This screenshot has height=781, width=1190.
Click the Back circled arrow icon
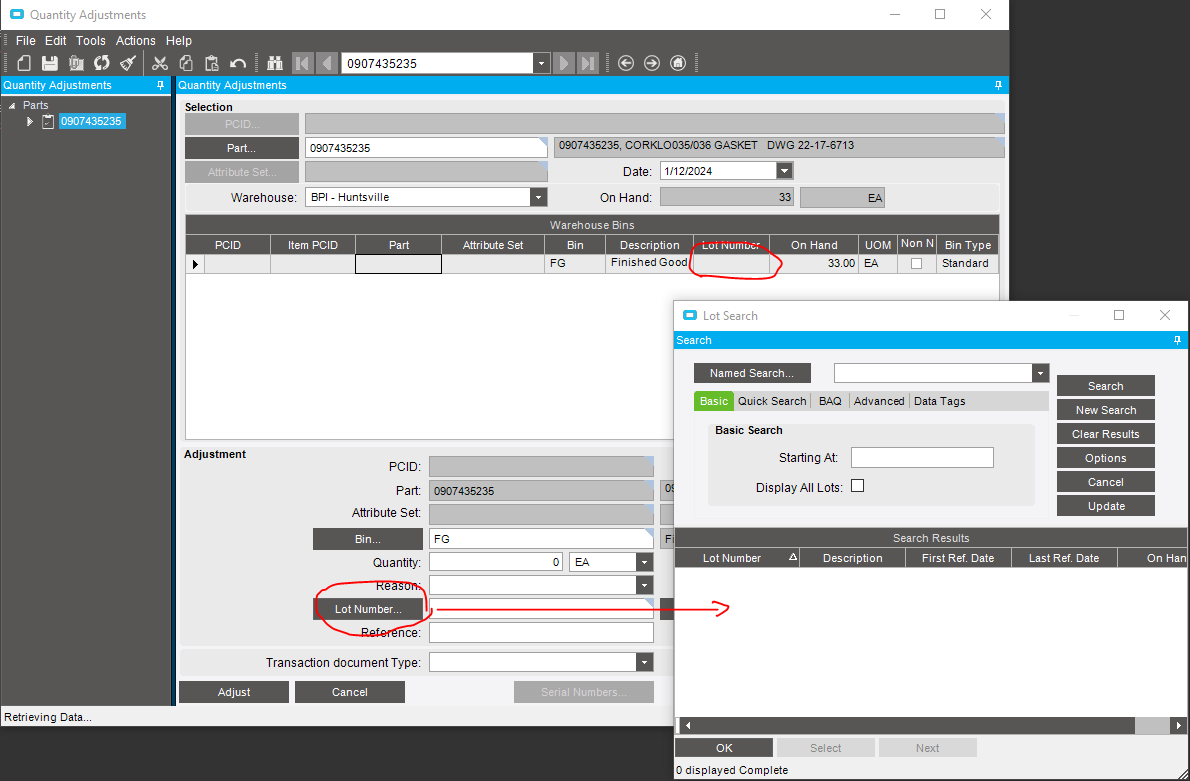(x=626, y=63)
